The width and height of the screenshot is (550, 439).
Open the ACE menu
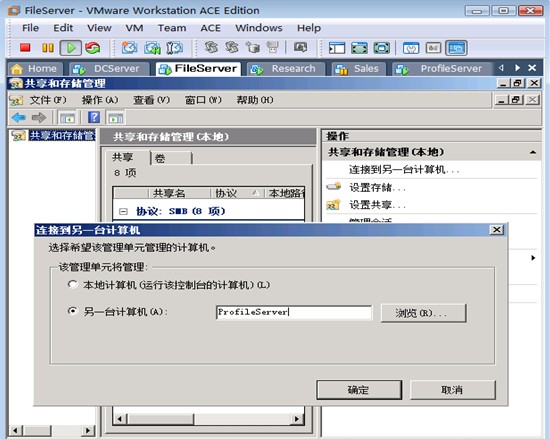coord(210,28)
